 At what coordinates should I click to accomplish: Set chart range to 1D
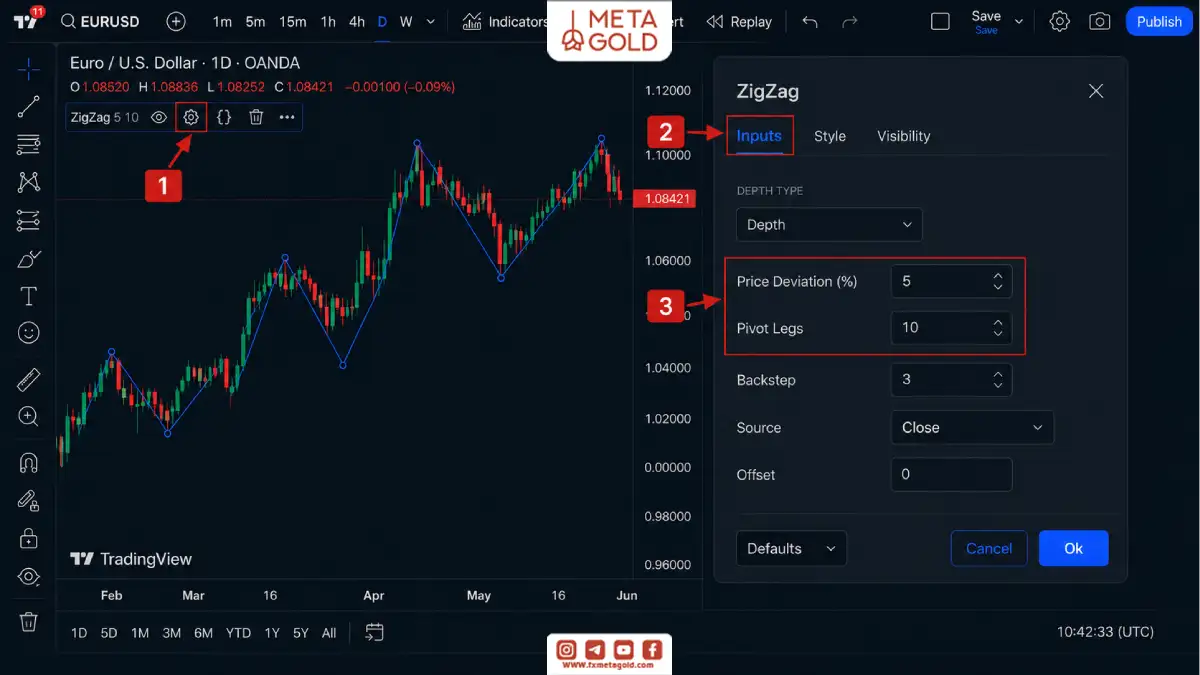[79, 632]
